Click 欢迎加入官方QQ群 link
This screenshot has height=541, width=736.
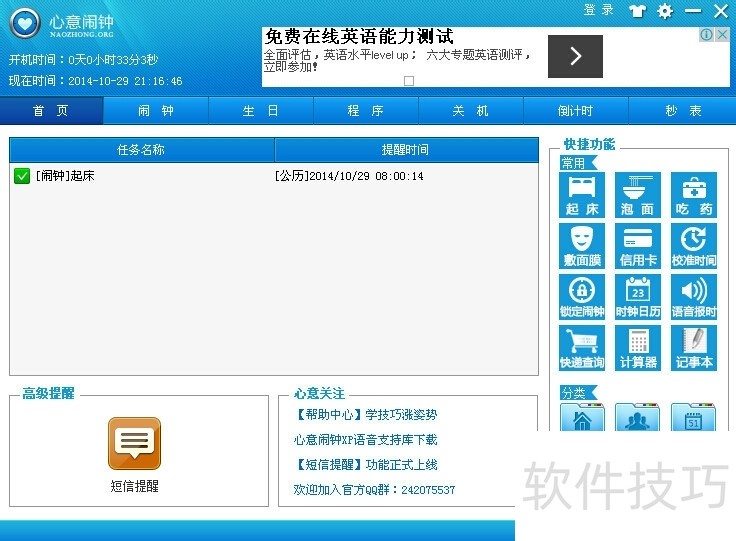pos(374,490)
